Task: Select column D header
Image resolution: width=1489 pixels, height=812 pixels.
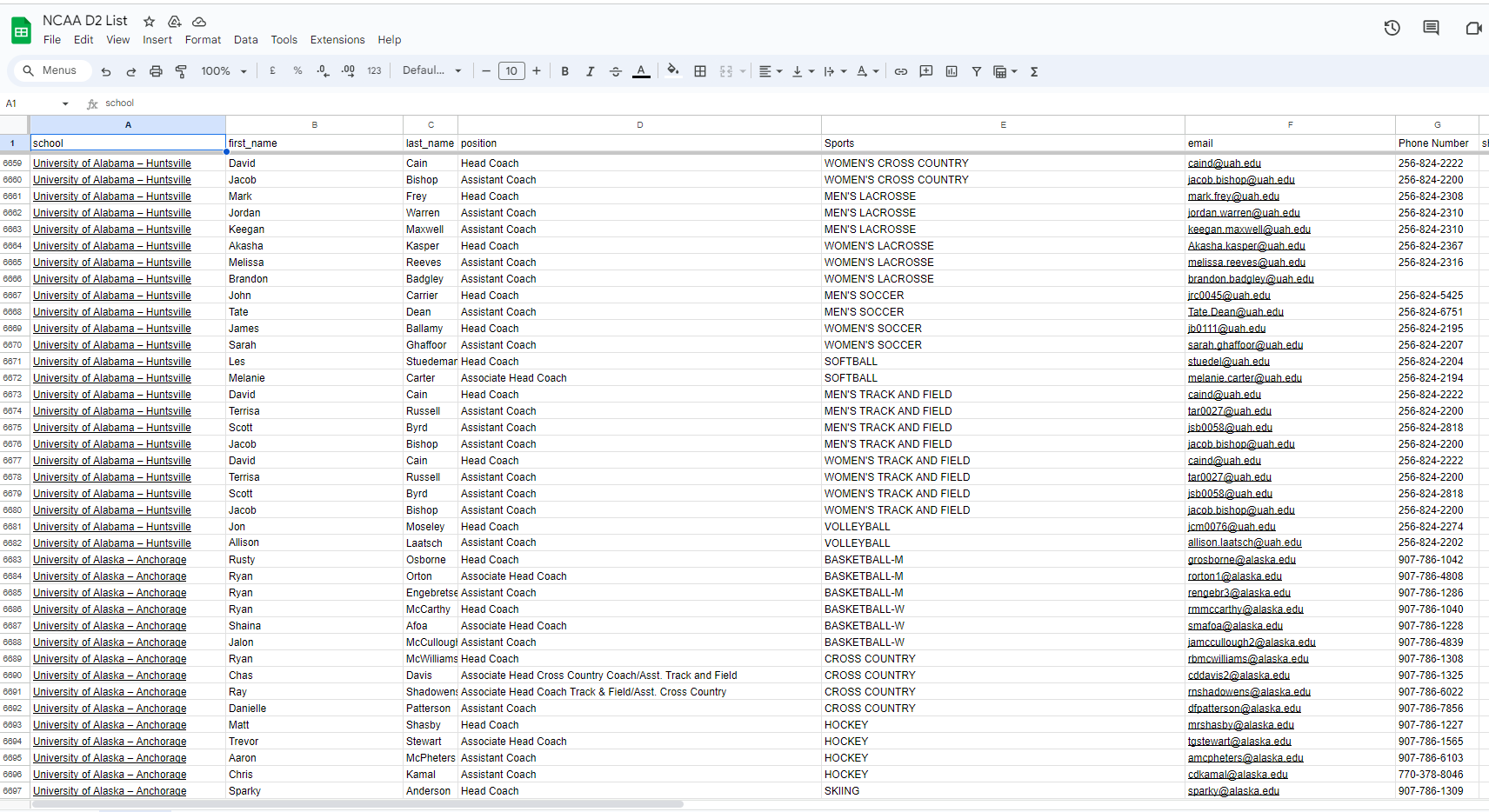Action: [x=639, y=125]
